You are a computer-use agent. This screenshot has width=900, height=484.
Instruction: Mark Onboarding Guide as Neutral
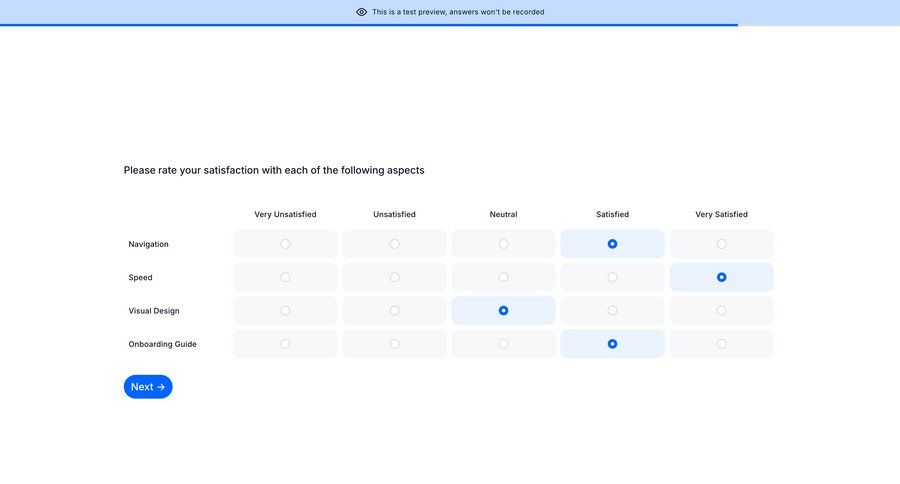(503, 344)
